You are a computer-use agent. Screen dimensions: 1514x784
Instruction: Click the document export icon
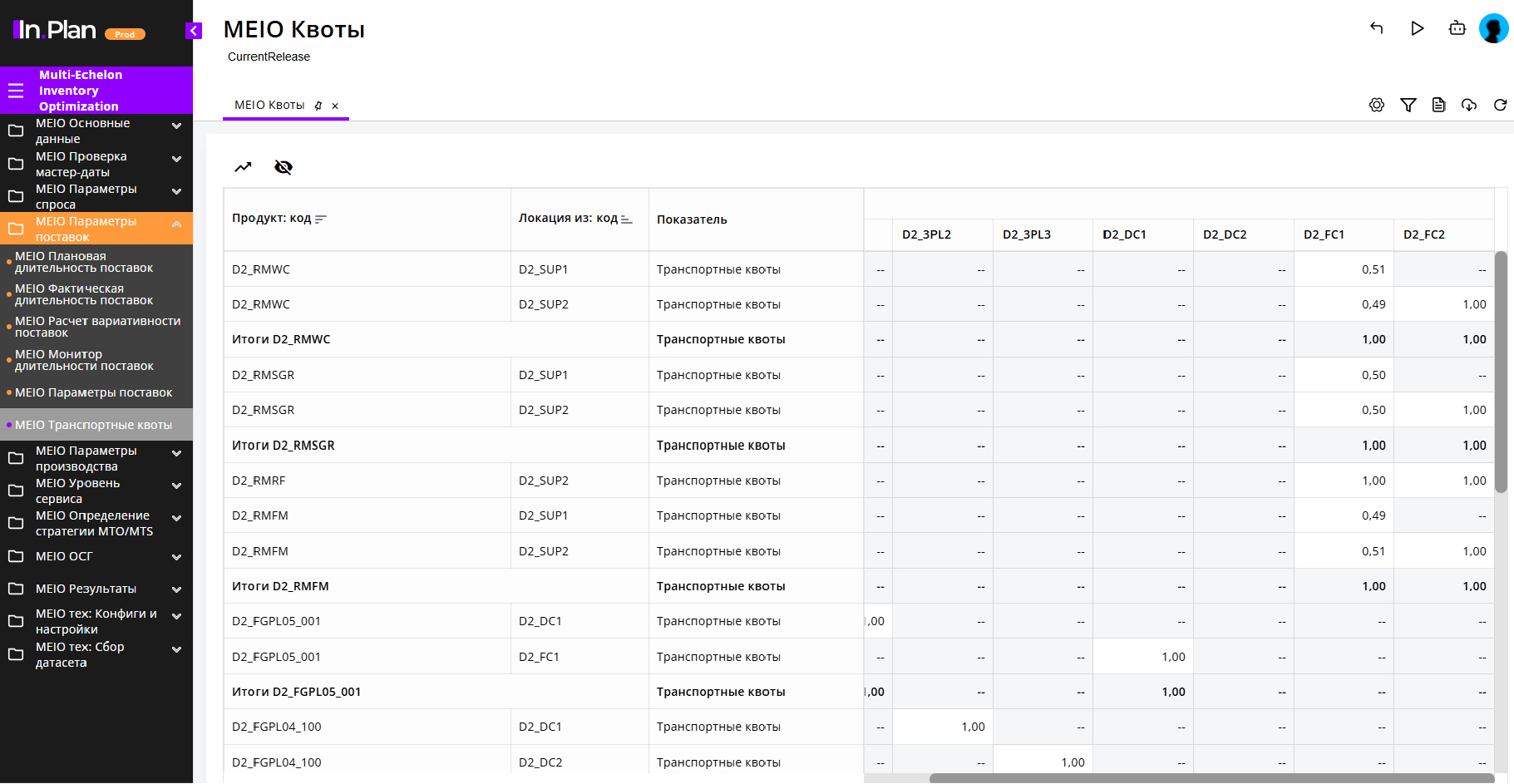pyautogui.click(x=1439, y=105)
